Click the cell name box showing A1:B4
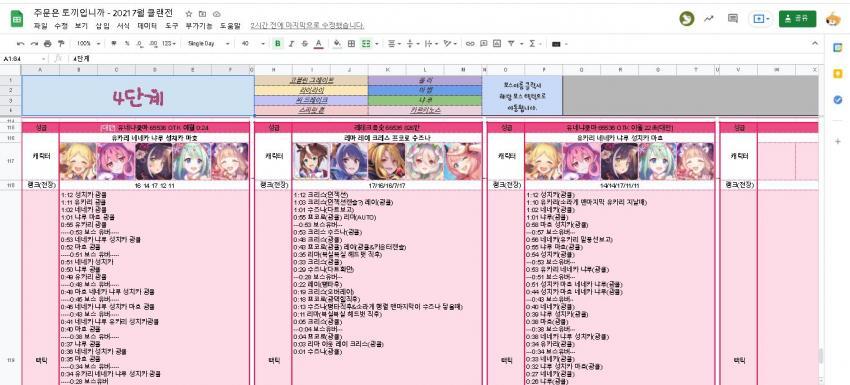The image size is (850, 385). [x=24, y=58]
